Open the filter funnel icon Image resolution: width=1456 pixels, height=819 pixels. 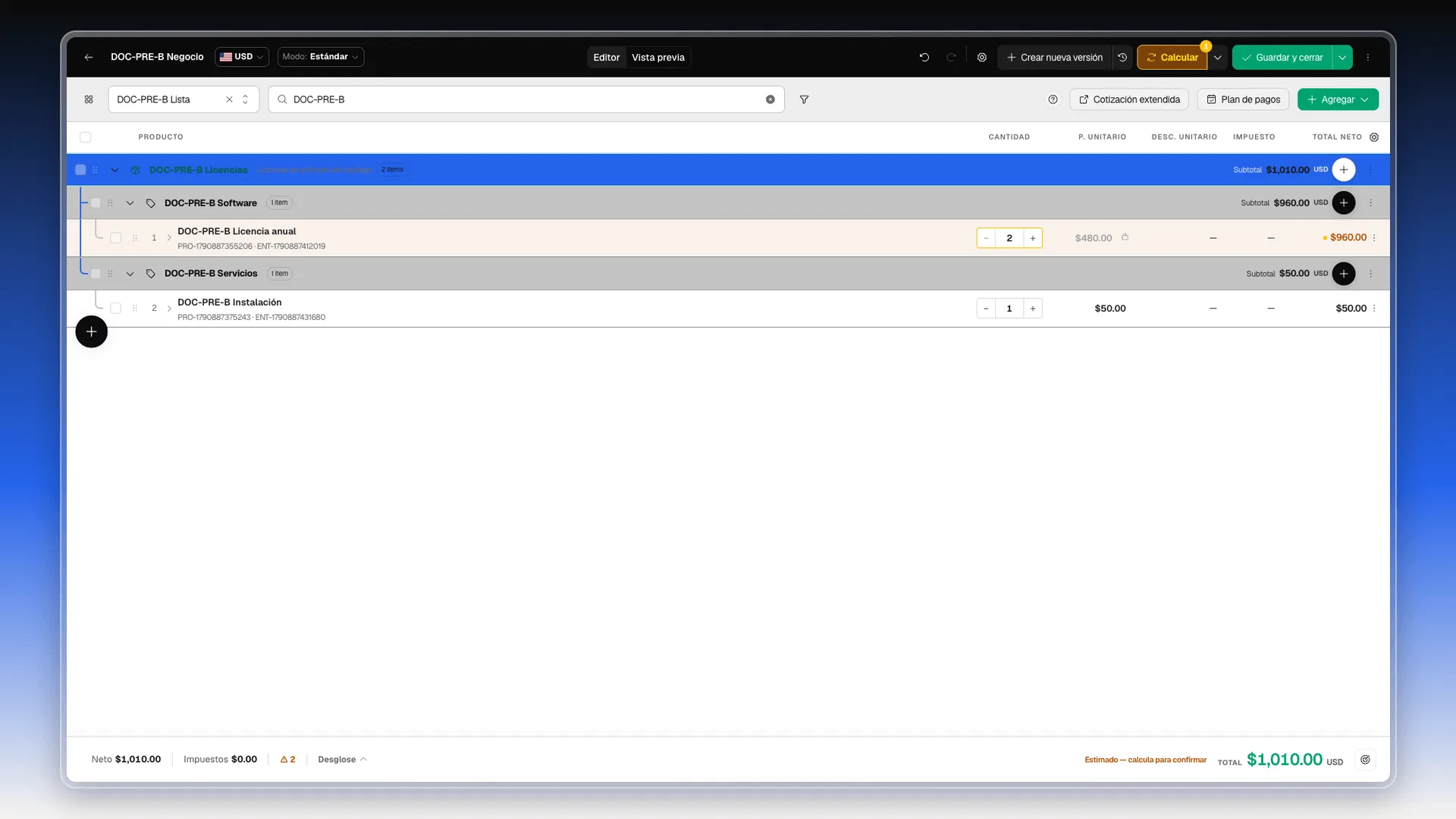[804, 99]
